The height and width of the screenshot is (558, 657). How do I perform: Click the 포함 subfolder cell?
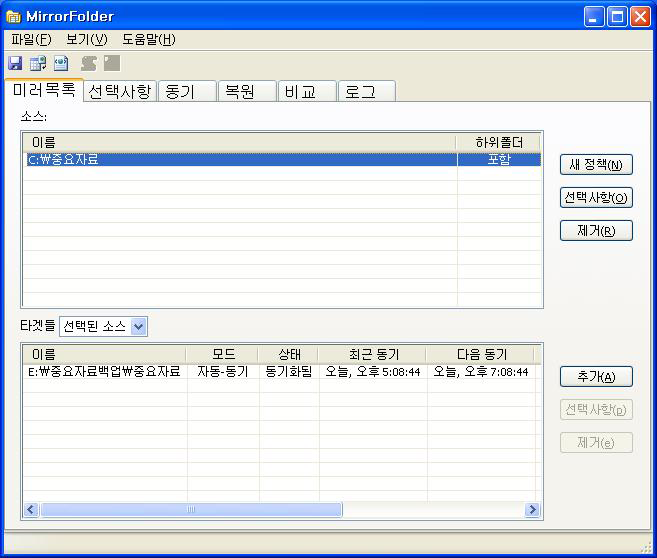click(499, 160)
